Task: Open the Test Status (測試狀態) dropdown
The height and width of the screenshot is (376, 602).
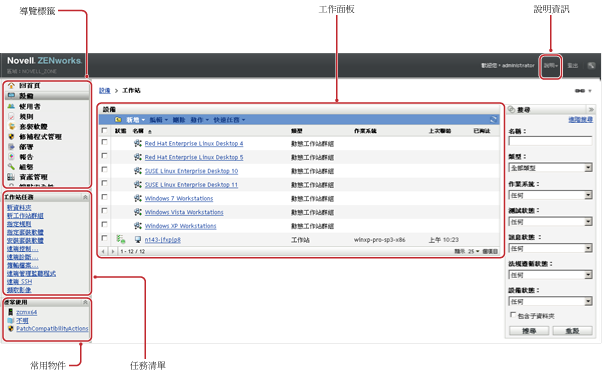Action: 550,222
